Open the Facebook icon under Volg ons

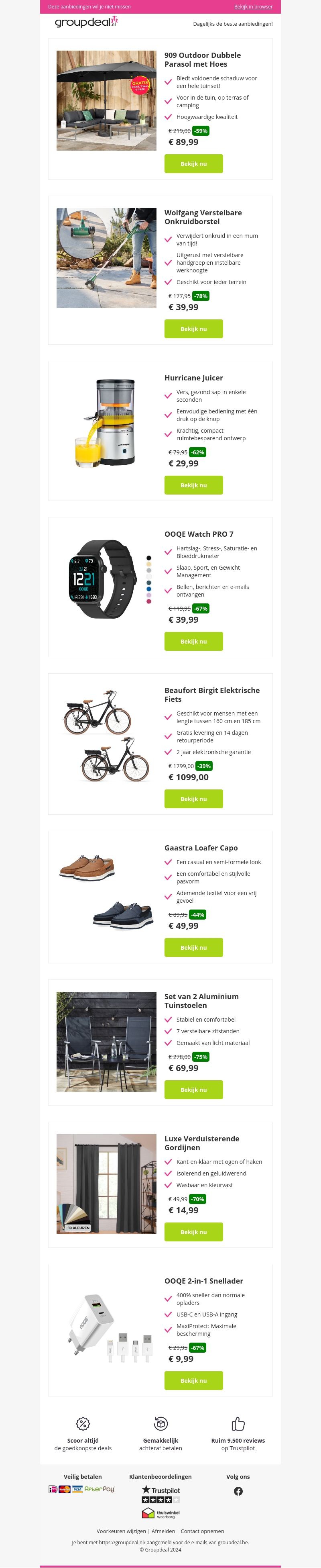pos(238,1491)
